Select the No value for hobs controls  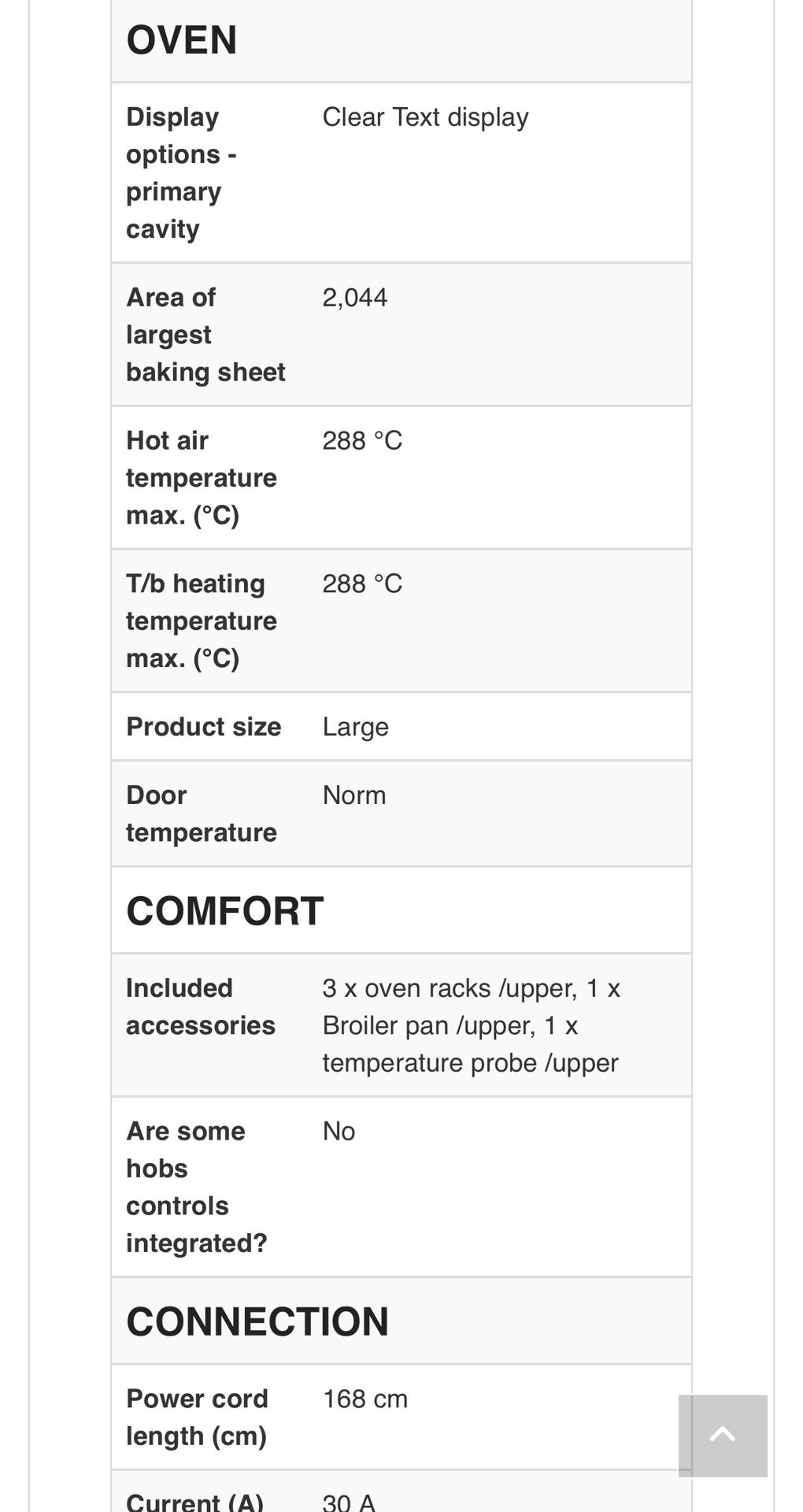338,1131
